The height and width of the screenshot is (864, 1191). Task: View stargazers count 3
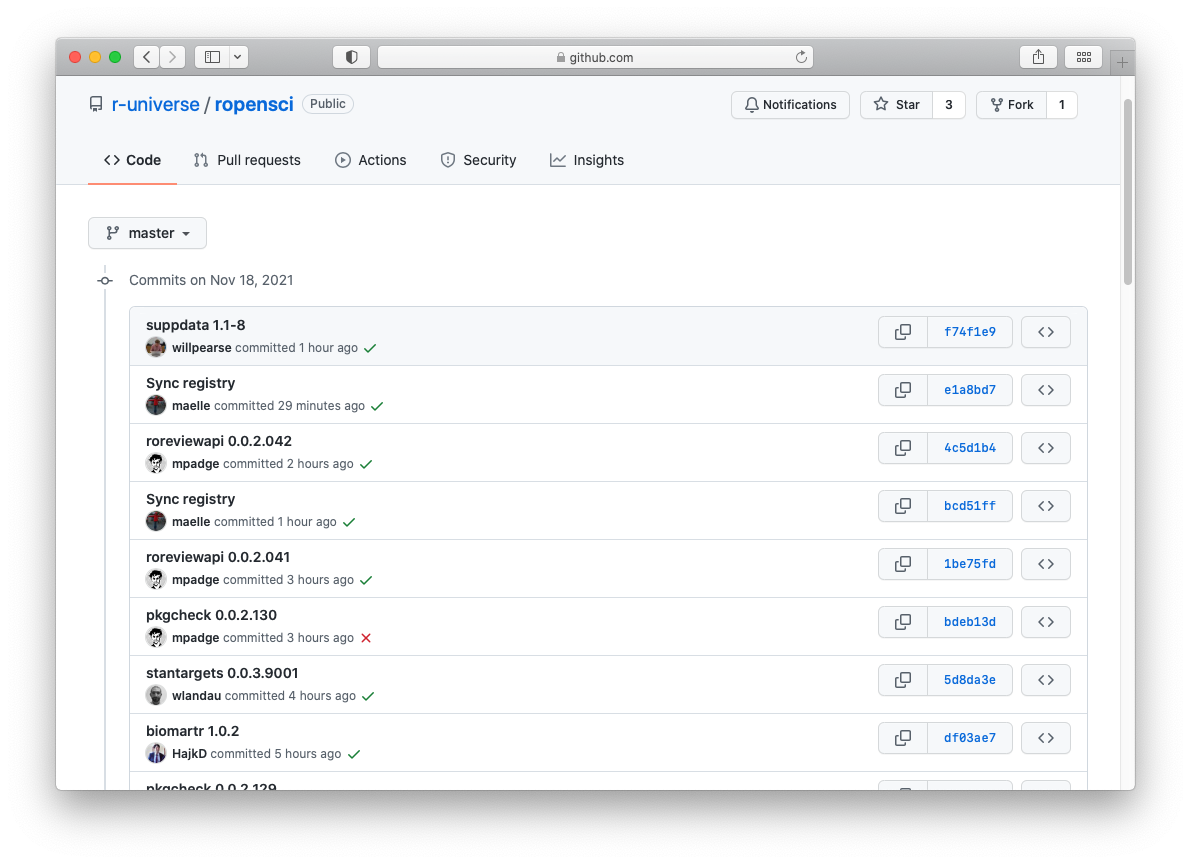pos(949,105)
